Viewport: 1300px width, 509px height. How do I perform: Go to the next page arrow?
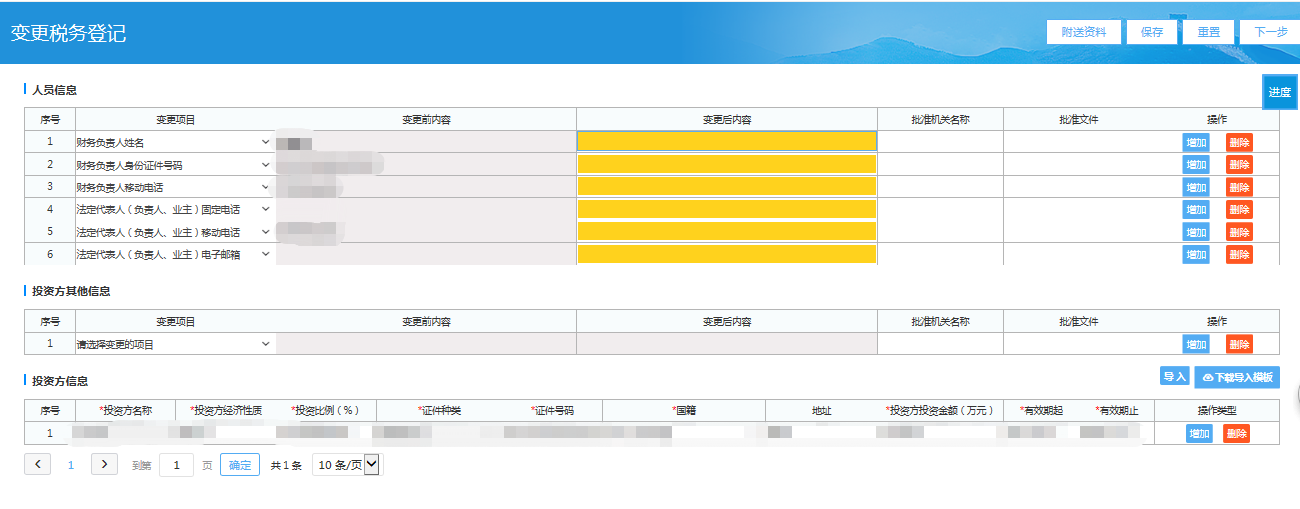click(104, 464)
